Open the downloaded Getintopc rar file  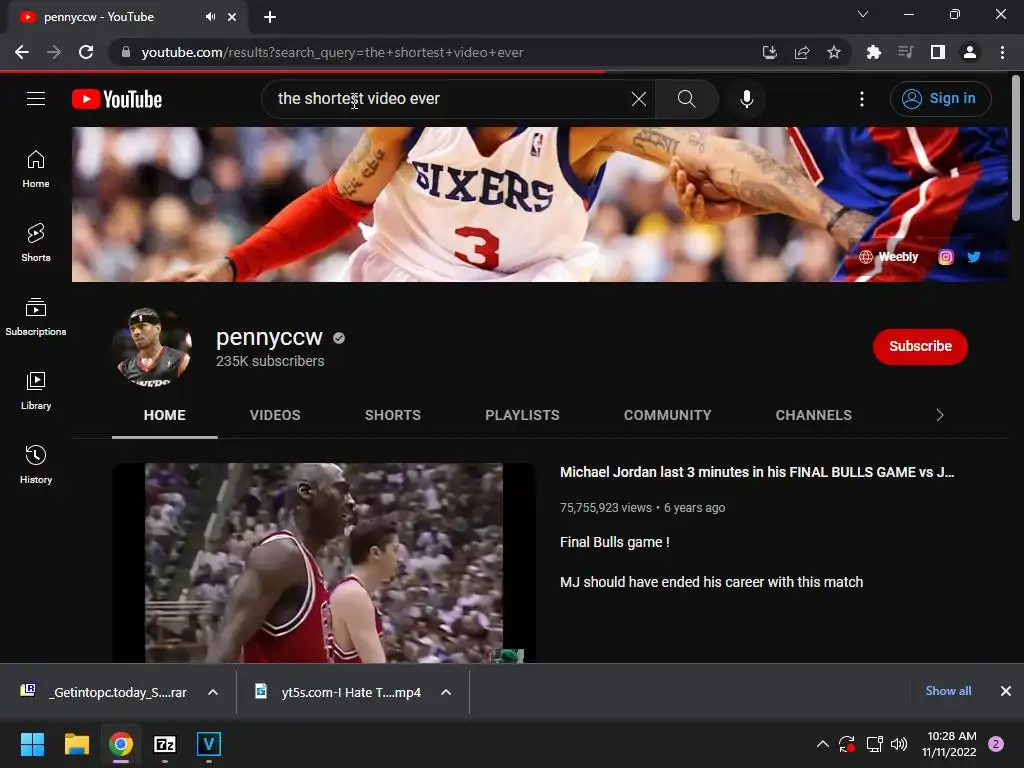point(104,692)
